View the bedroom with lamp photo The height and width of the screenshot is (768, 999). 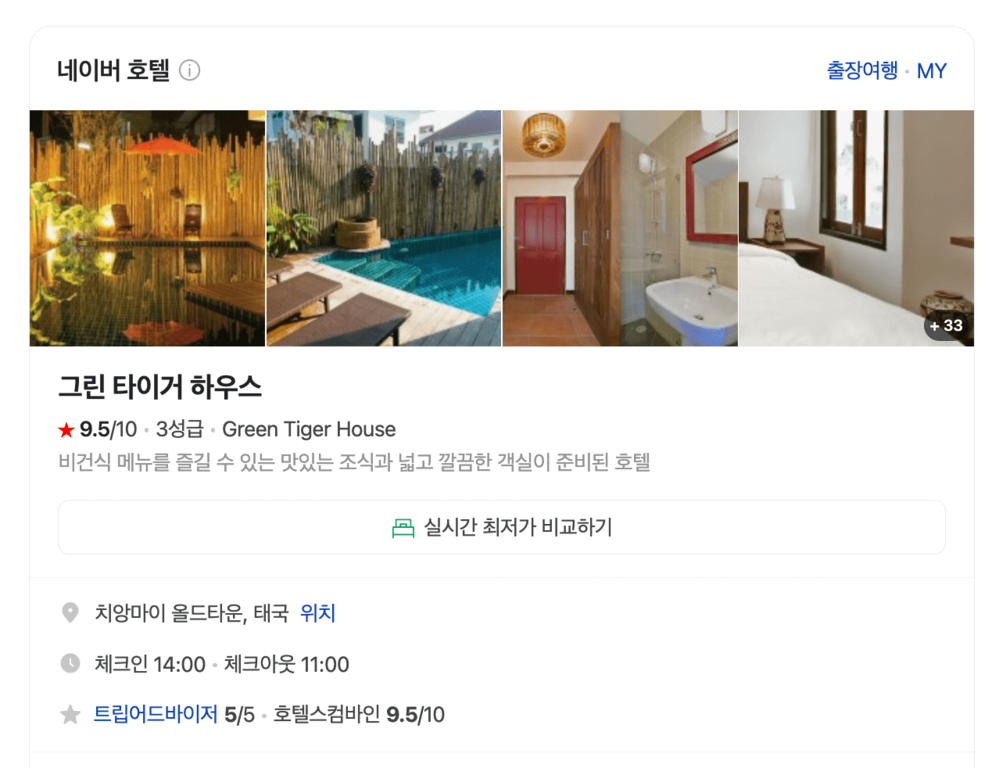tap(856, 228)
